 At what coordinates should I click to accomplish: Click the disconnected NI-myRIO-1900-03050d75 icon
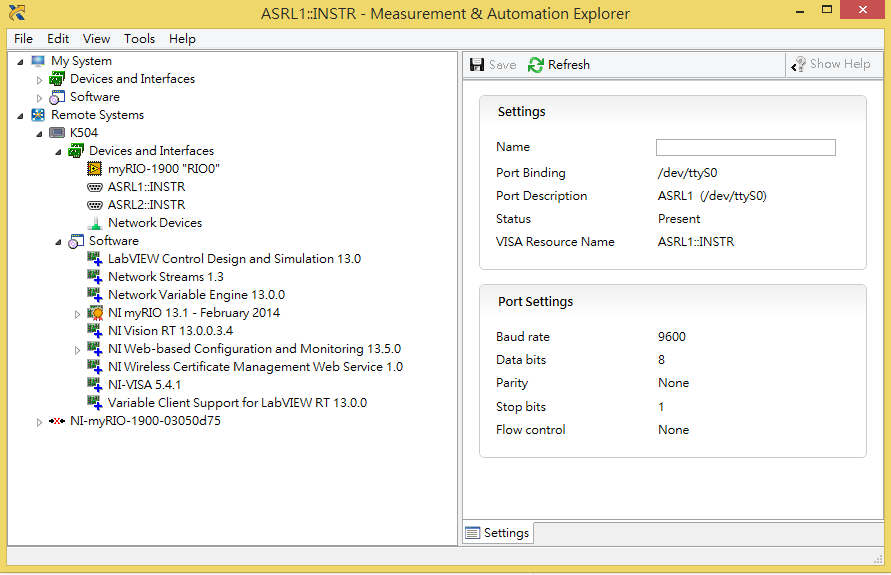pyautogui.click(x=57, y=421)
